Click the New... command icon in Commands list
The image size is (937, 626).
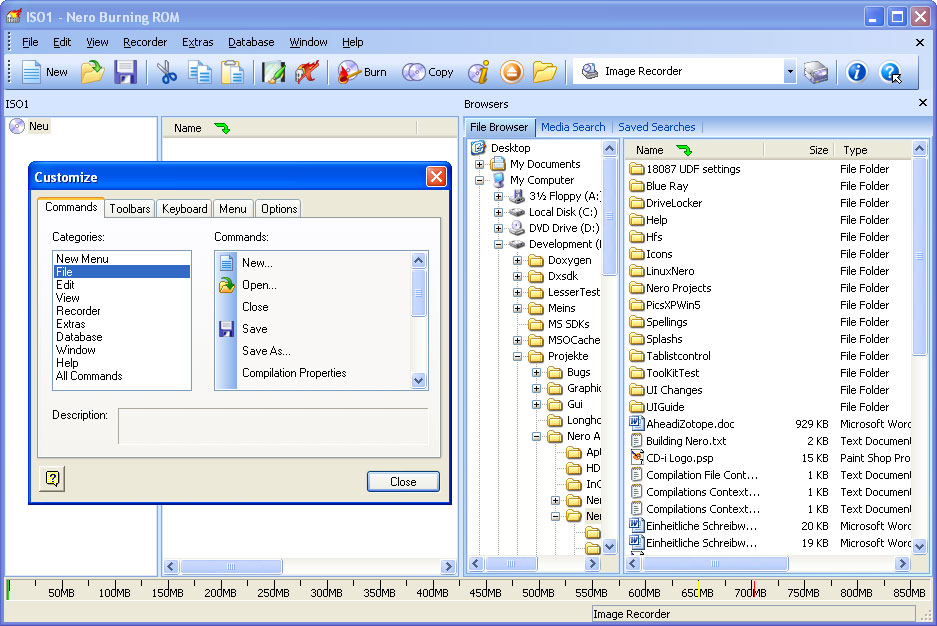click(226, 263)
